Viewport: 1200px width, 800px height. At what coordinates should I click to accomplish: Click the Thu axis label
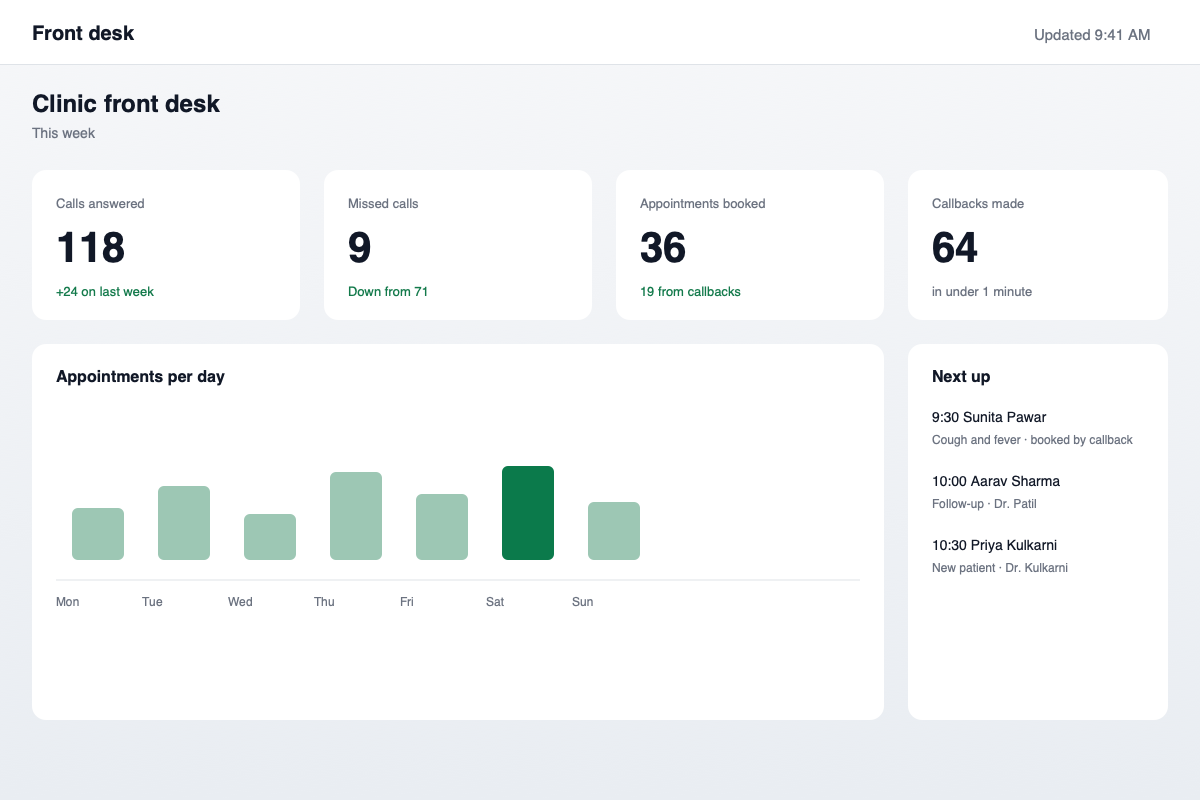[x=324, y=602]
